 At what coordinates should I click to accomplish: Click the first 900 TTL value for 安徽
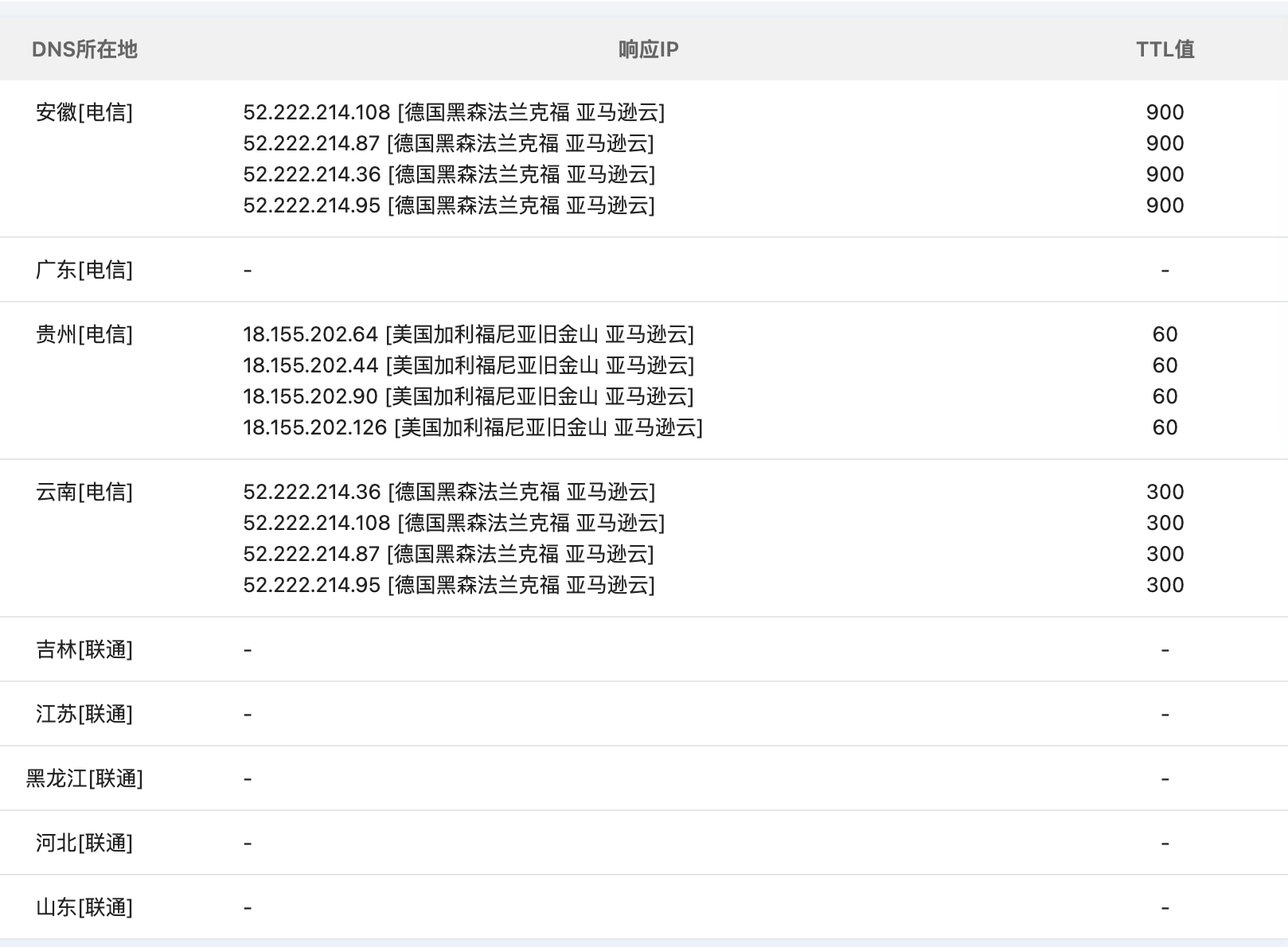coord(1165,112)
